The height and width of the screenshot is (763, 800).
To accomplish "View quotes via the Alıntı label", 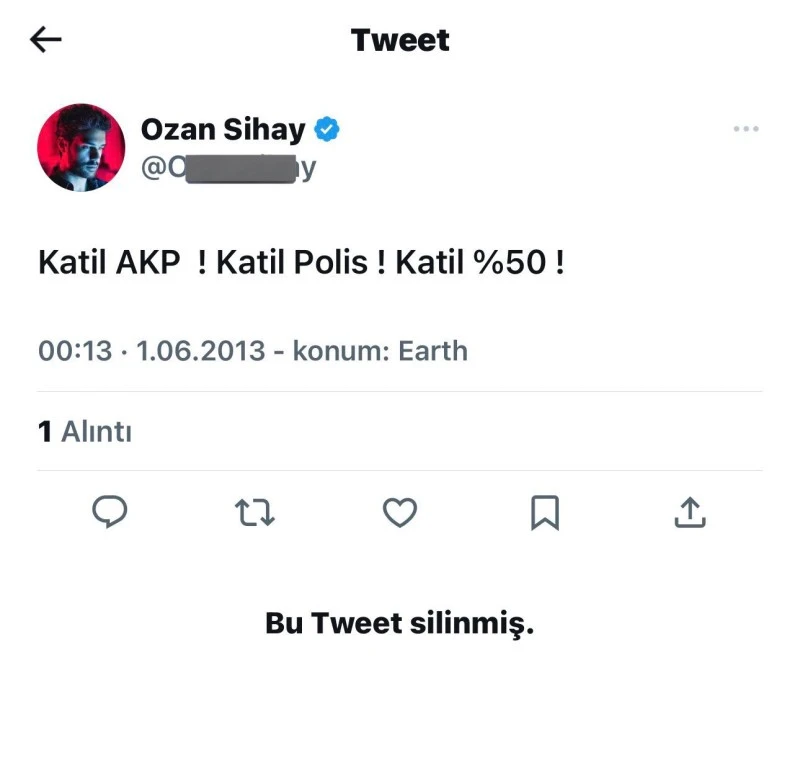I will pyautogui.click(x=97, y=432).
